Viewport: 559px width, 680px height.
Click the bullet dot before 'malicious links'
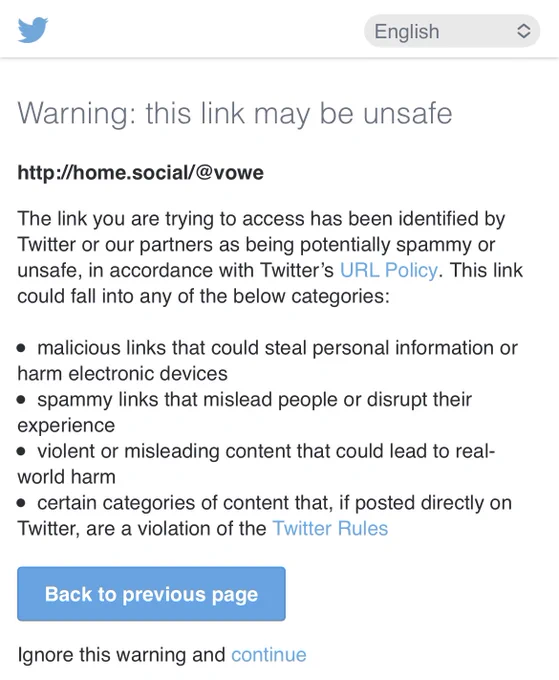click(21, 348)
